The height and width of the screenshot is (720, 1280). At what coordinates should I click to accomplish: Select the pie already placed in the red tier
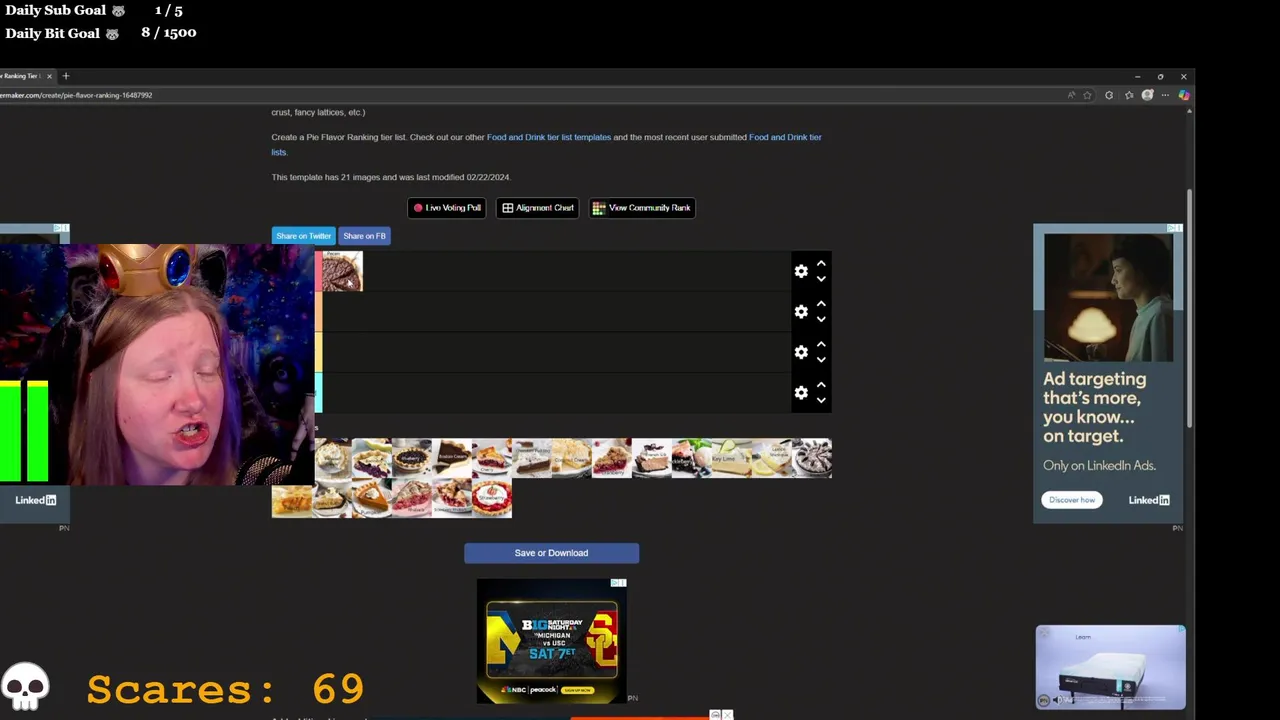point(342,271)
